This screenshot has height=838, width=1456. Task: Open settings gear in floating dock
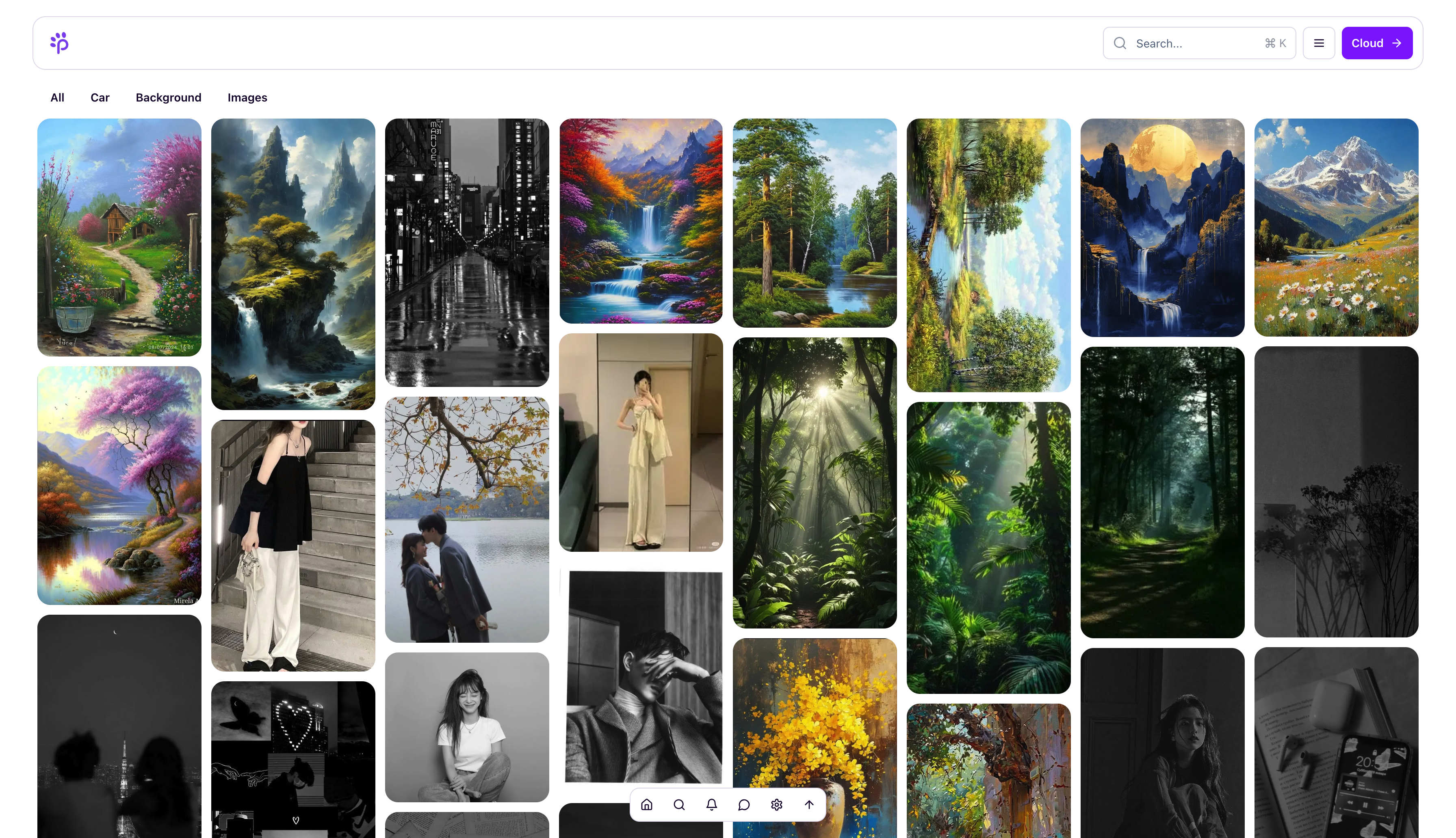[x=776, y=805]
